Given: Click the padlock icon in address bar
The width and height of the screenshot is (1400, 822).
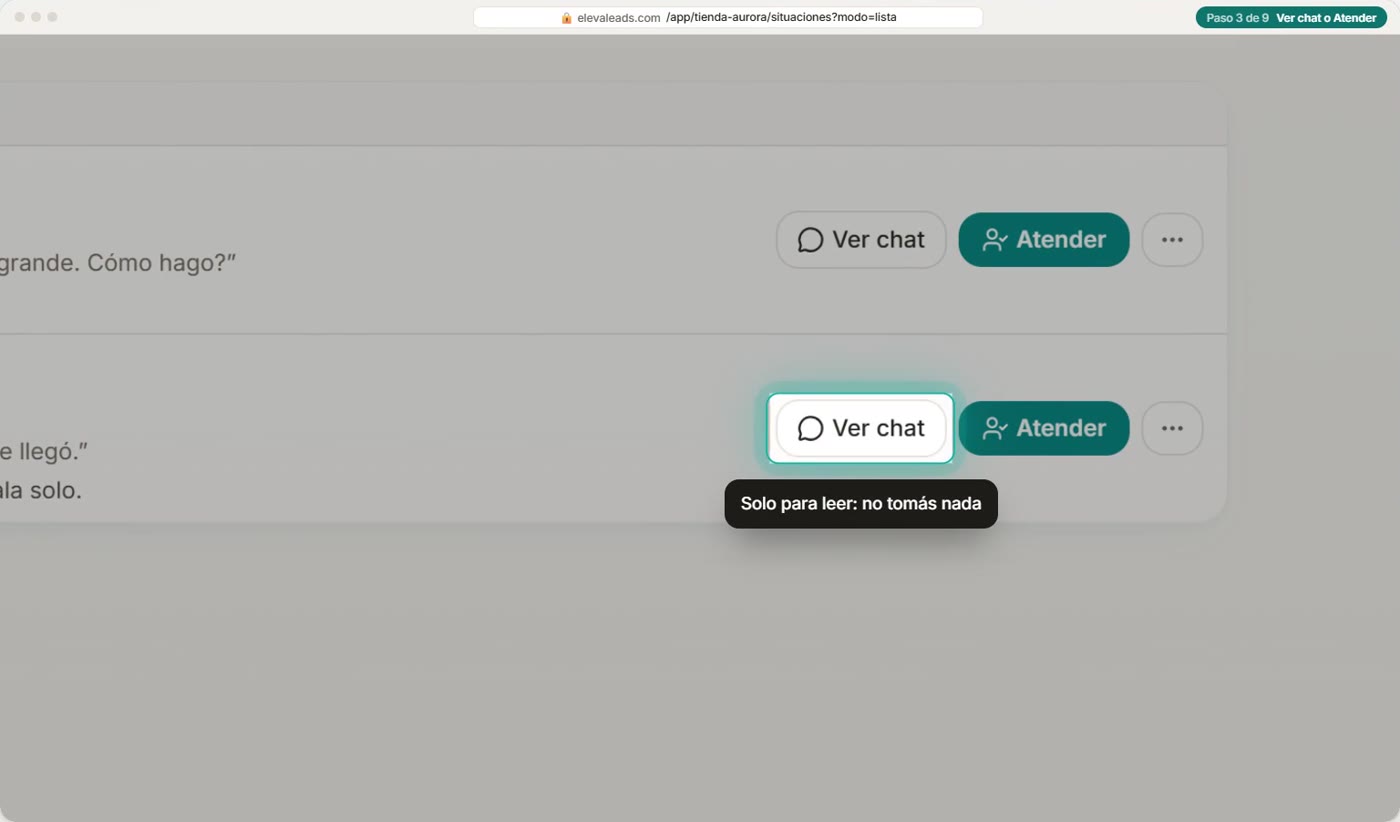Looking at the screenshot, I should (x=566, y=18).
